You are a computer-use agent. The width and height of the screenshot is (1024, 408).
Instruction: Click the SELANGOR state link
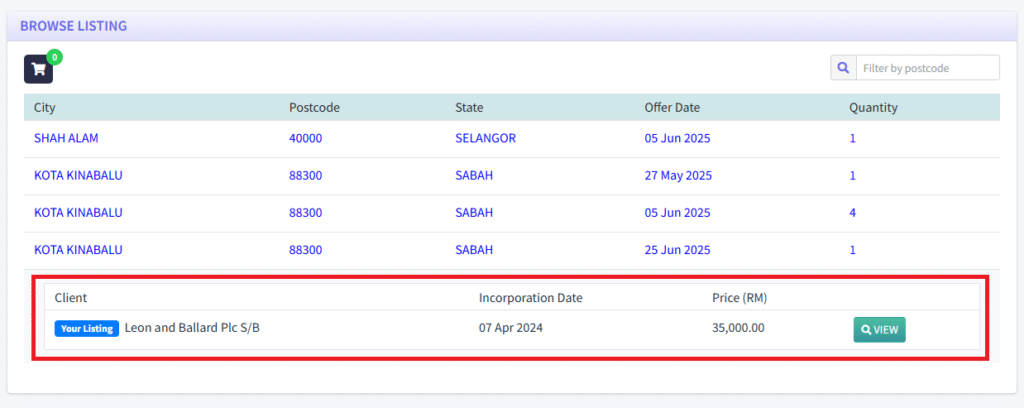485,138
